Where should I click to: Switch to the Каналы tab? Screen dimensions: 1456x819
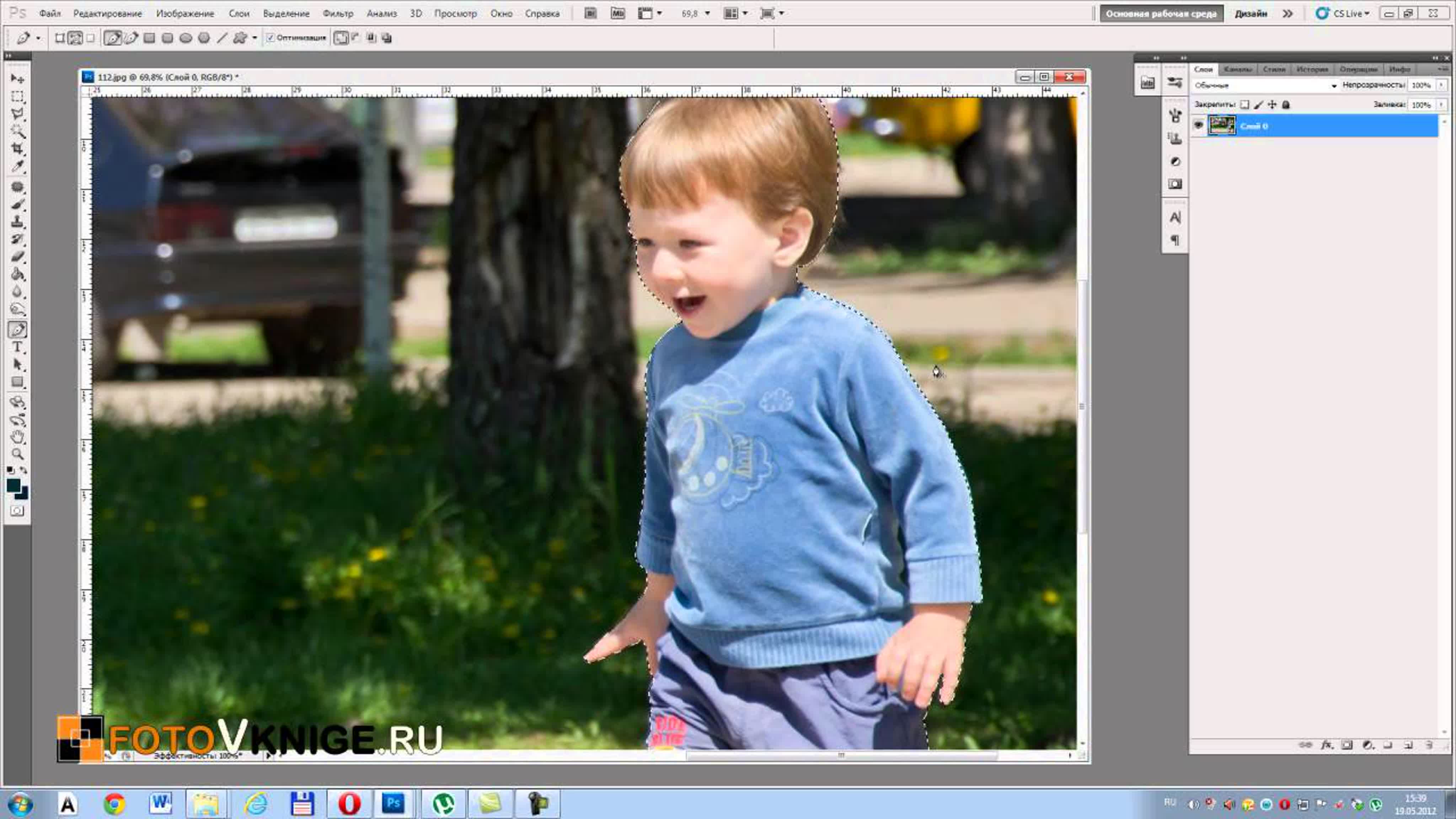1237,69
